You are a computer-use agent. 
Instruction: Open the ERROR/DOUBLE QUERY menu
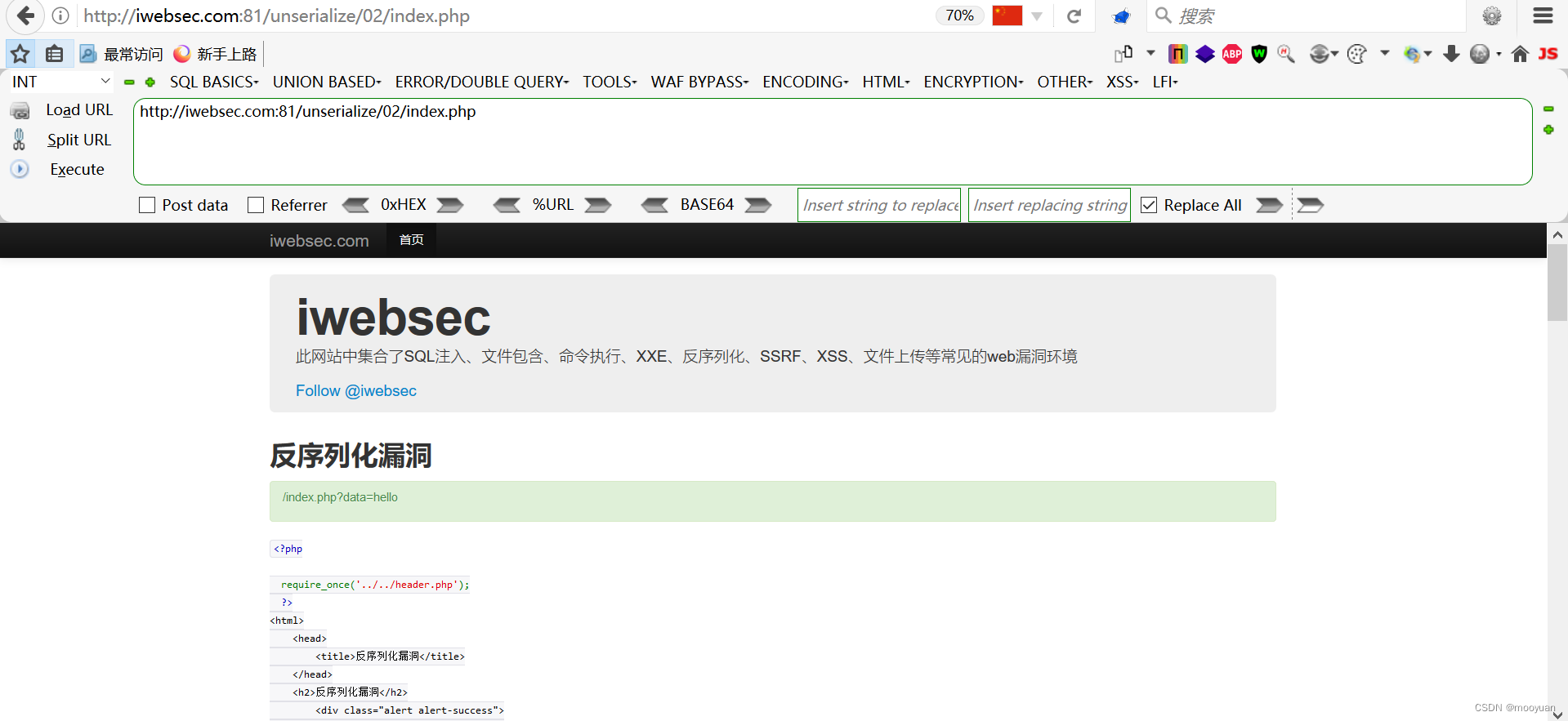click(x=482, y=82)
